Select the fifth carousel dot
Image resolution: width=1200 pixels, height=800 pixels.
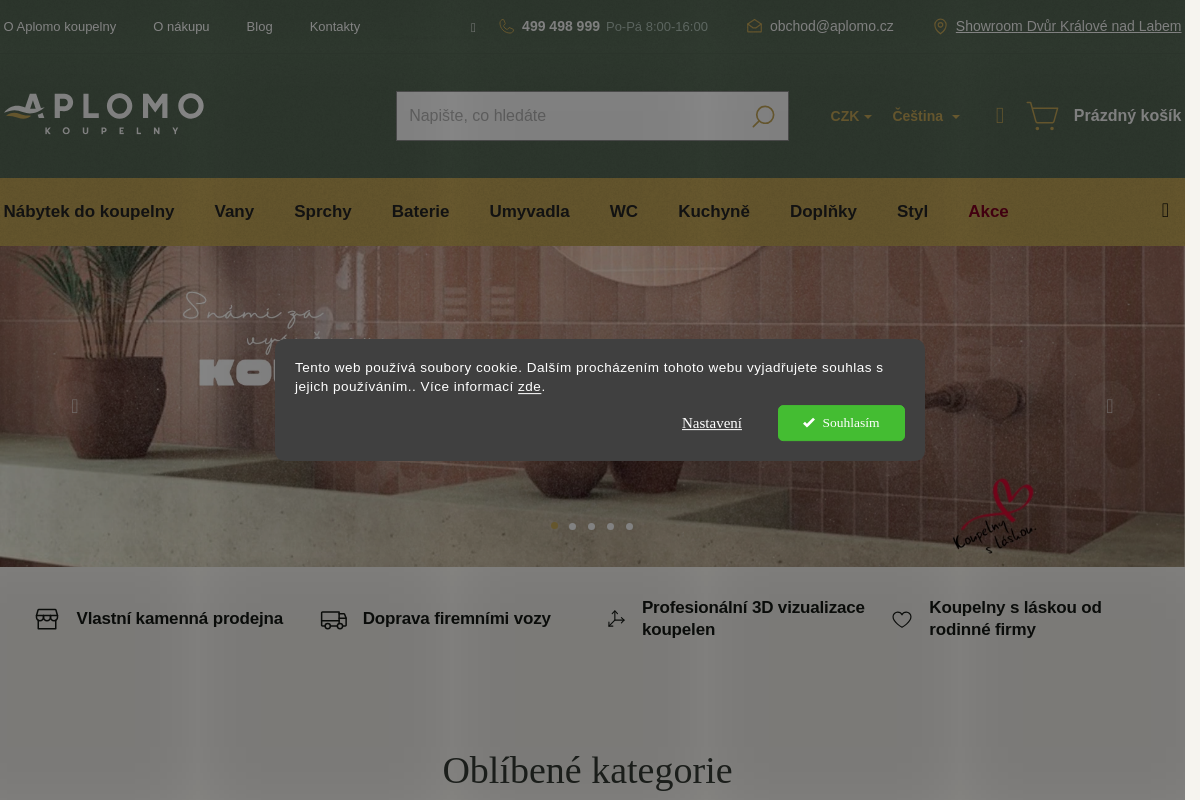(x=630, y=526)
